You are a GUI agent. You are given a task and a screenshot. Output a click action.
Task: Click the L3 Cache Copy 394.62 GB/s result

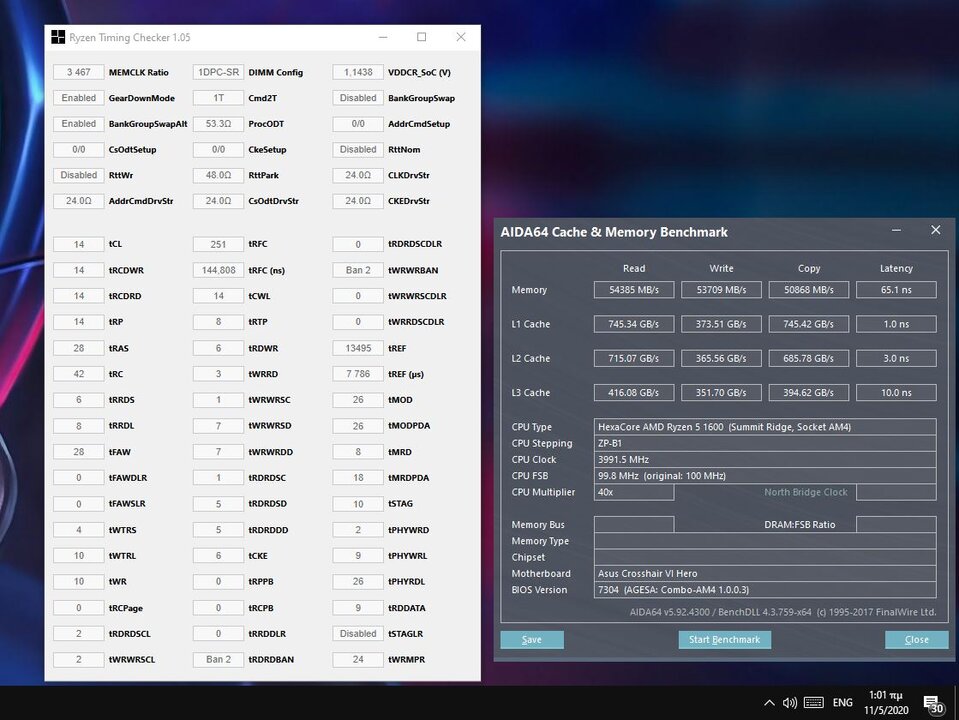[809, 393]
